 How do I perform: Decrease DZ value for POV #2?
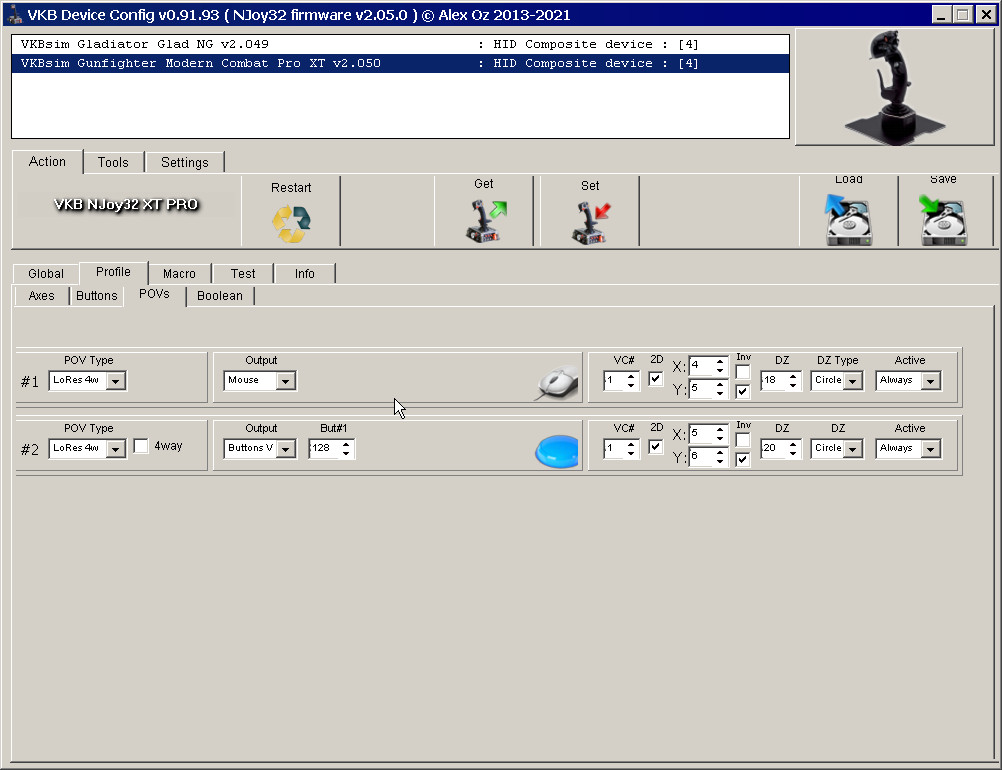(793, 454)
